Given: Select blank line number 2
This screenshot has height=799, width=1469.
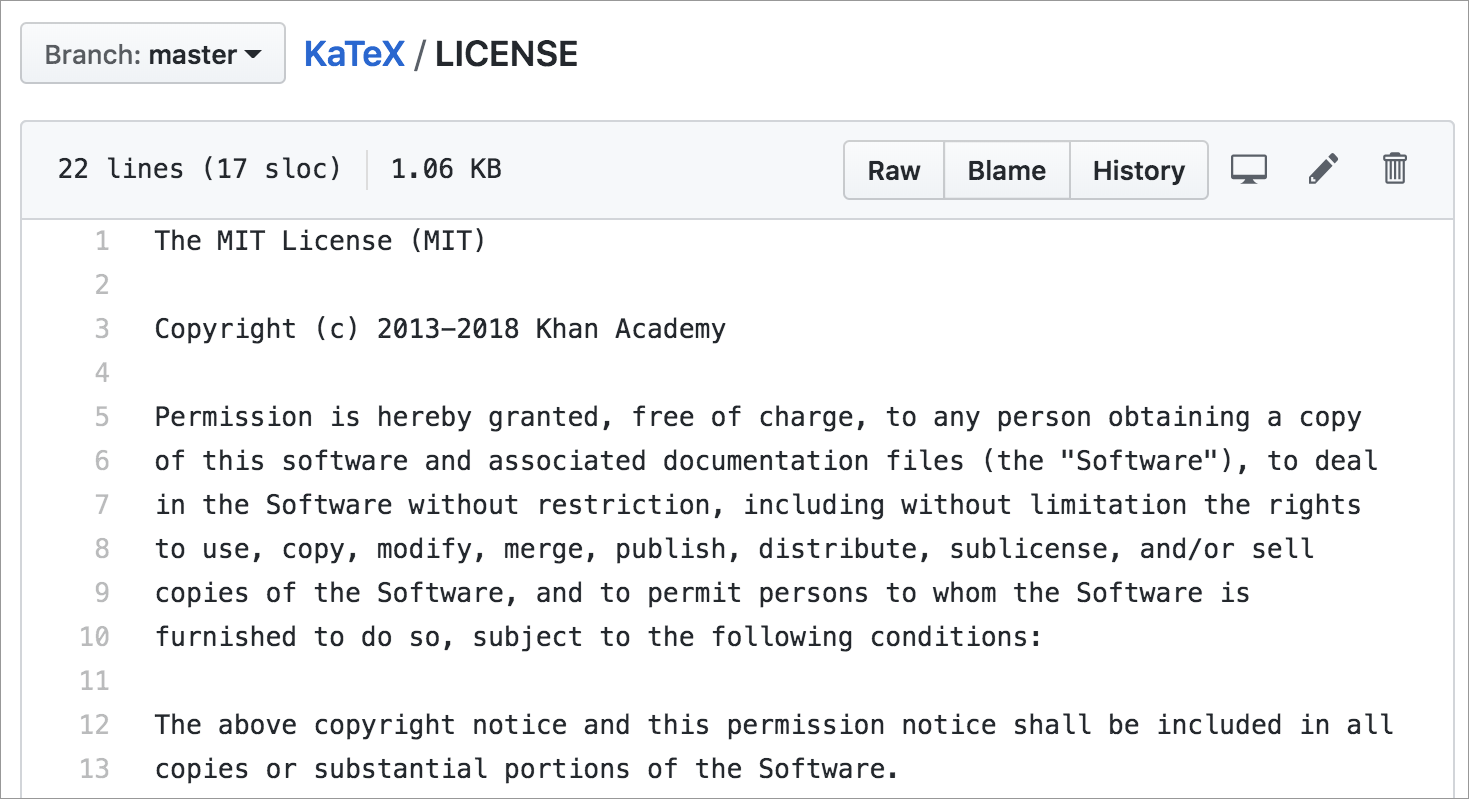Looking at the screenshot, I should (101, 285).
